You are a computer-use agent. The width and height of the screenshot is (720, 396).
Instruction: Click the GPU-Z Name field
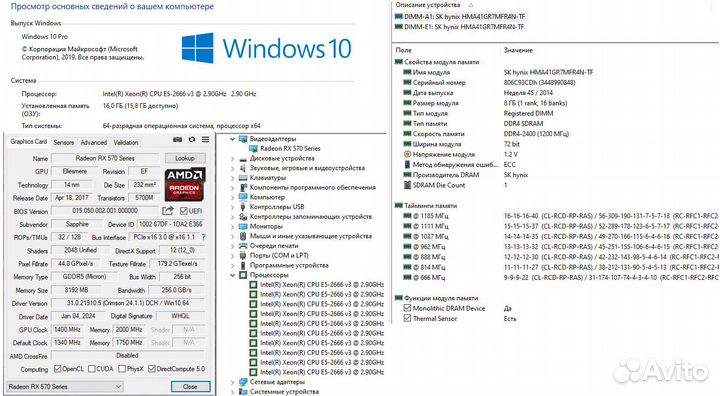click(x=105, y=158)
